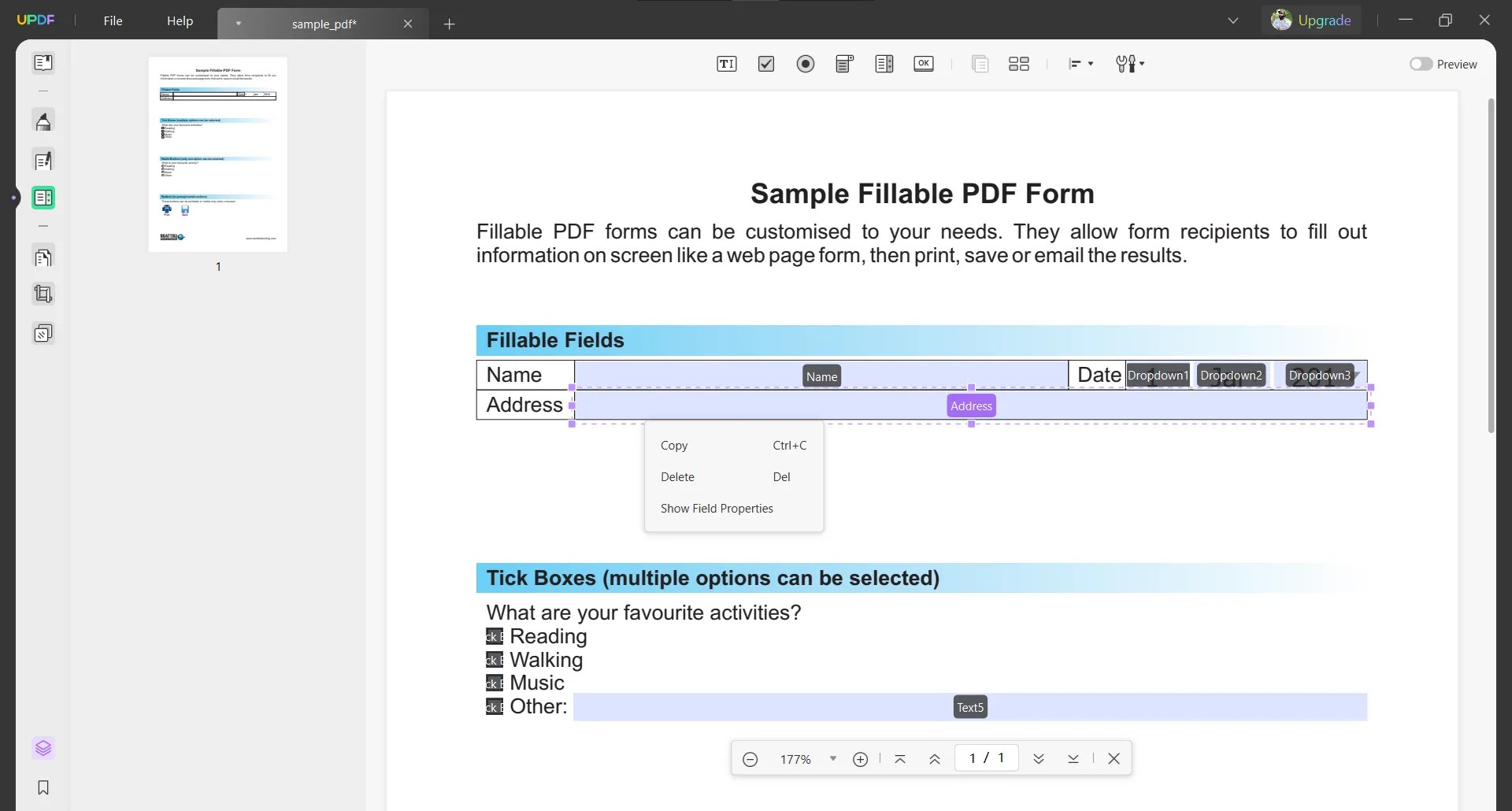Tick the Music checkbox
The height and width of the screenshot is (811, 1512).
493,683
